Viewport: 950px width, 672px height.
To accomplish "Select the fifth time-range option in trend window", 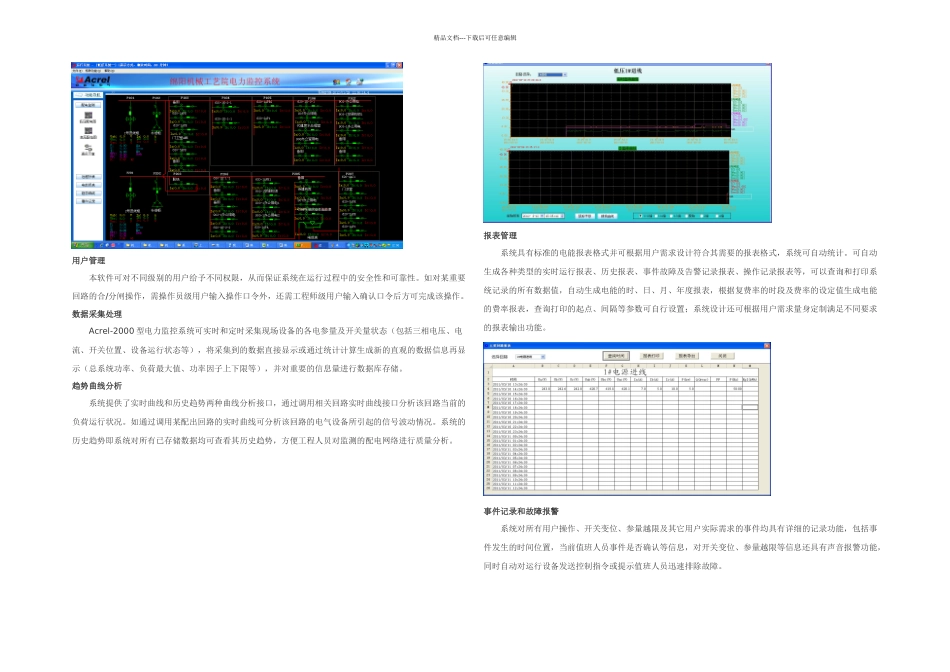I will 705,216.
